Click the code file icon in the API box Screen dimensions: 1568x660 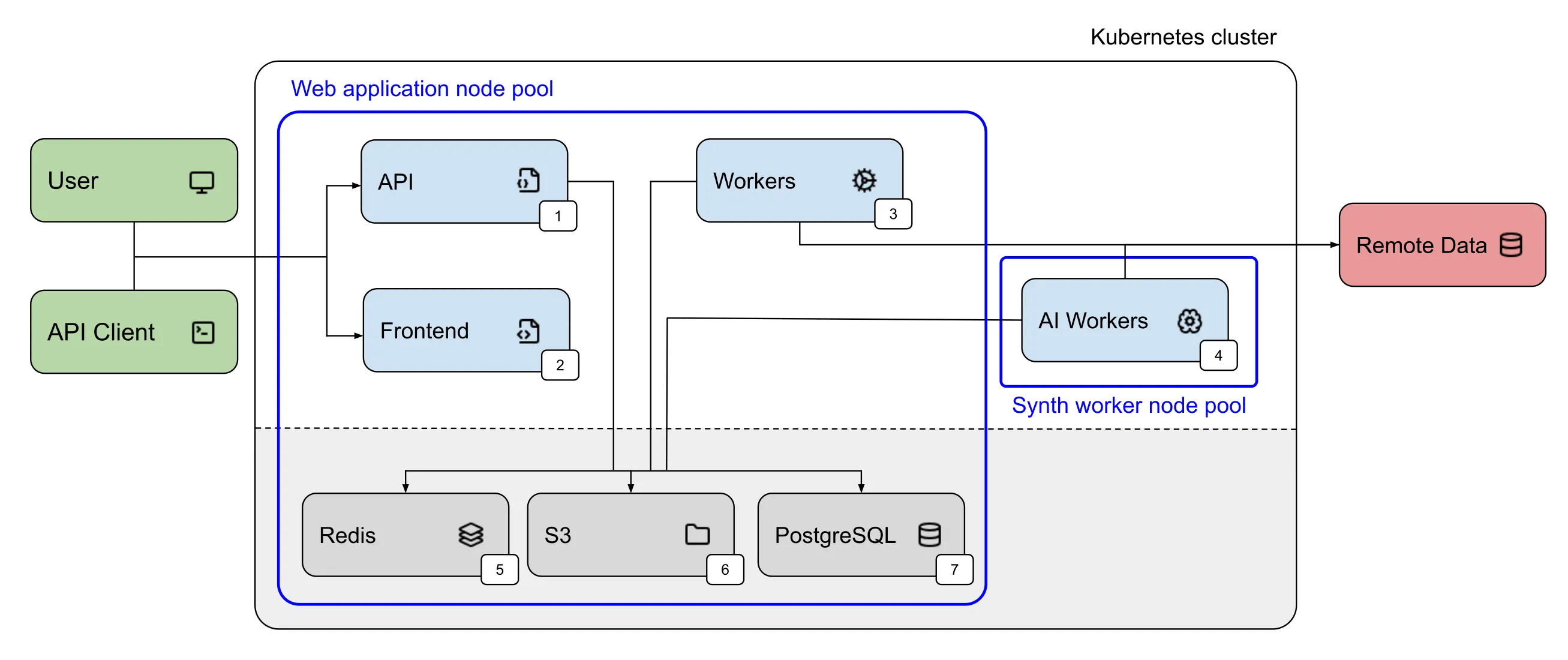coord(528,179)
